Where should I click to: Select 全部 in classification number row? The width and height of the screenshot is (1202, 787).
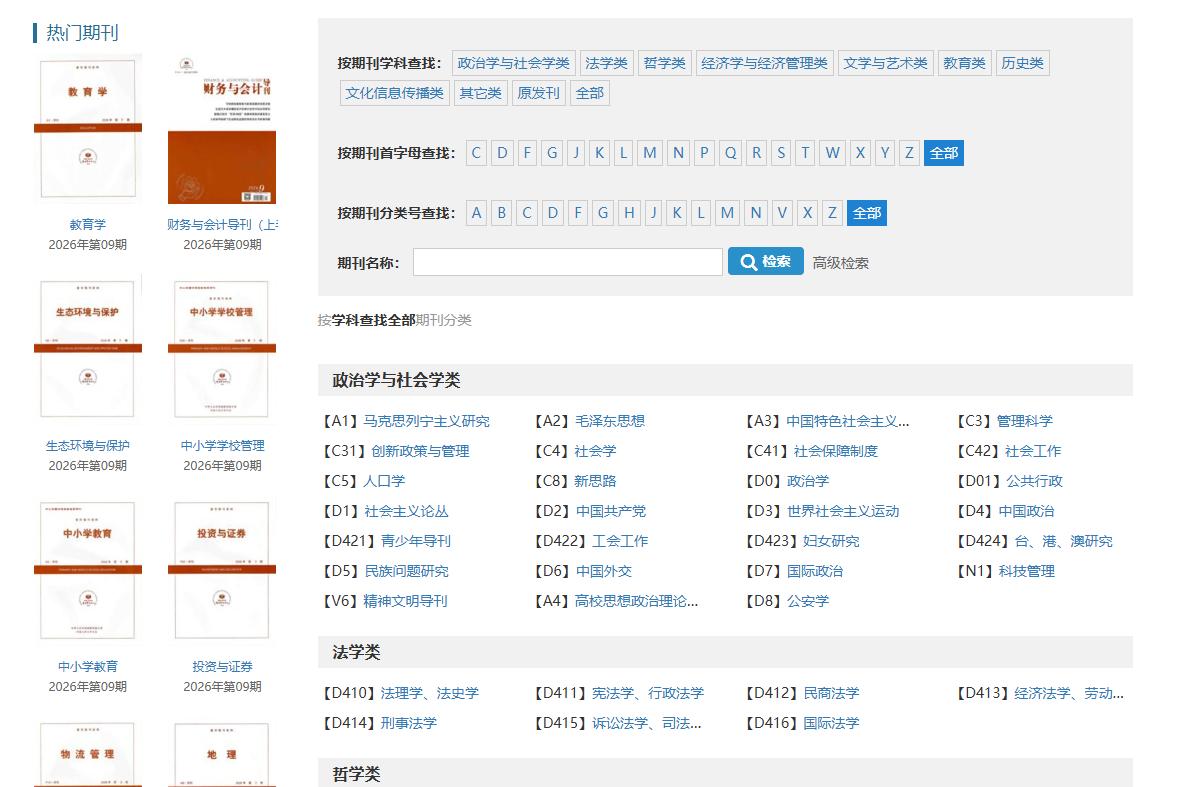[866, 213]
